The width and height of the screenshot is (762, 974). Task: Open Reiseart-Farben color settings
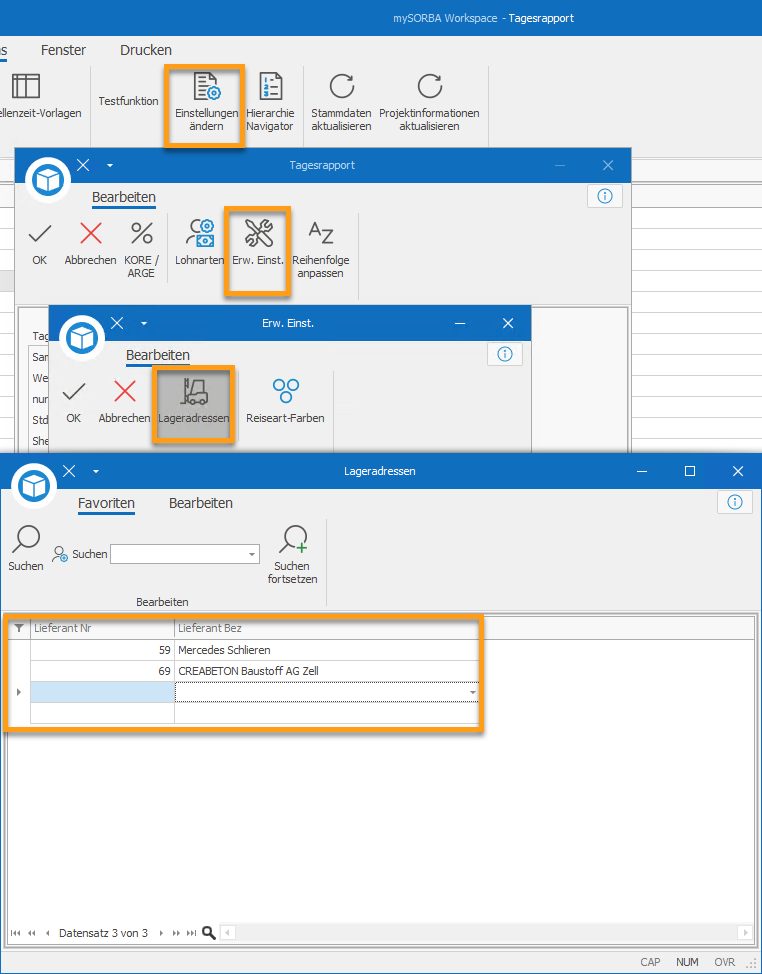pos(286,402)
